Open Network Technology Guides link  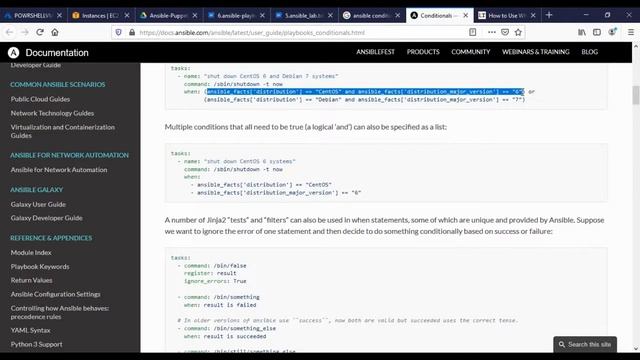coord(52,113)
